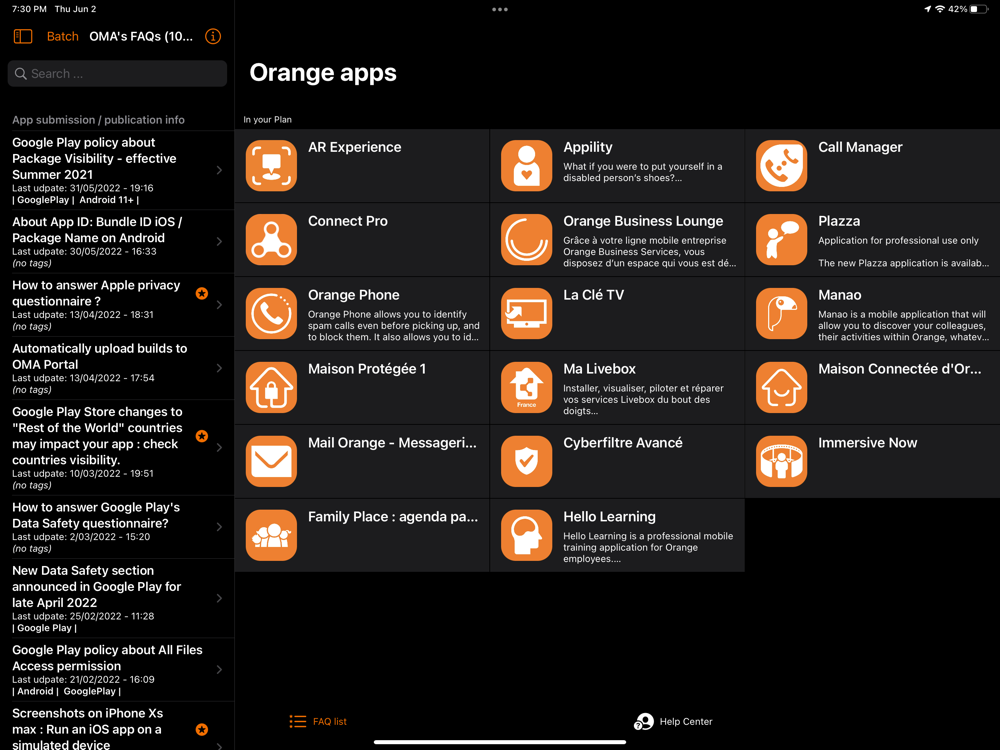Select the Family Place app icon

click(x=271, y=536)
